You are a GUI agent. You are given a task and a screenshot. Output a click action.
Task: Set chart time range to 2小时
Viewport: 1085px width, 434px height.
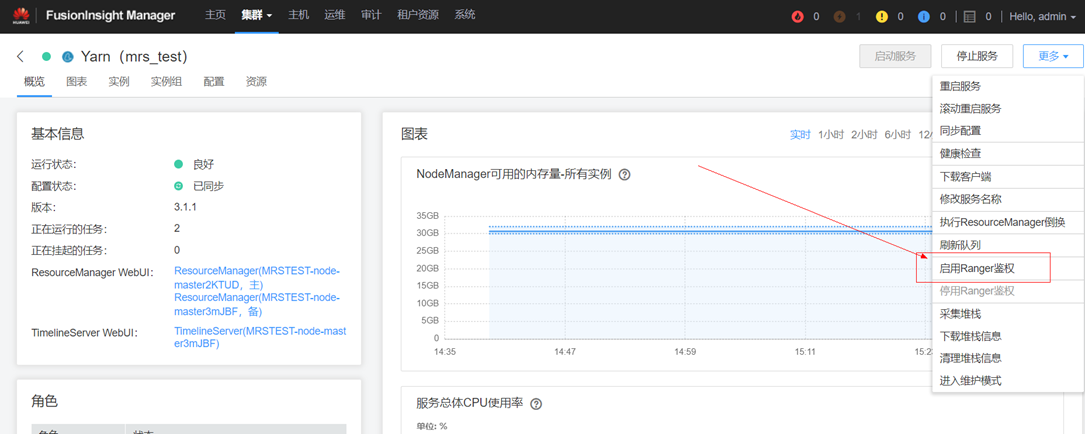(864, 135)
